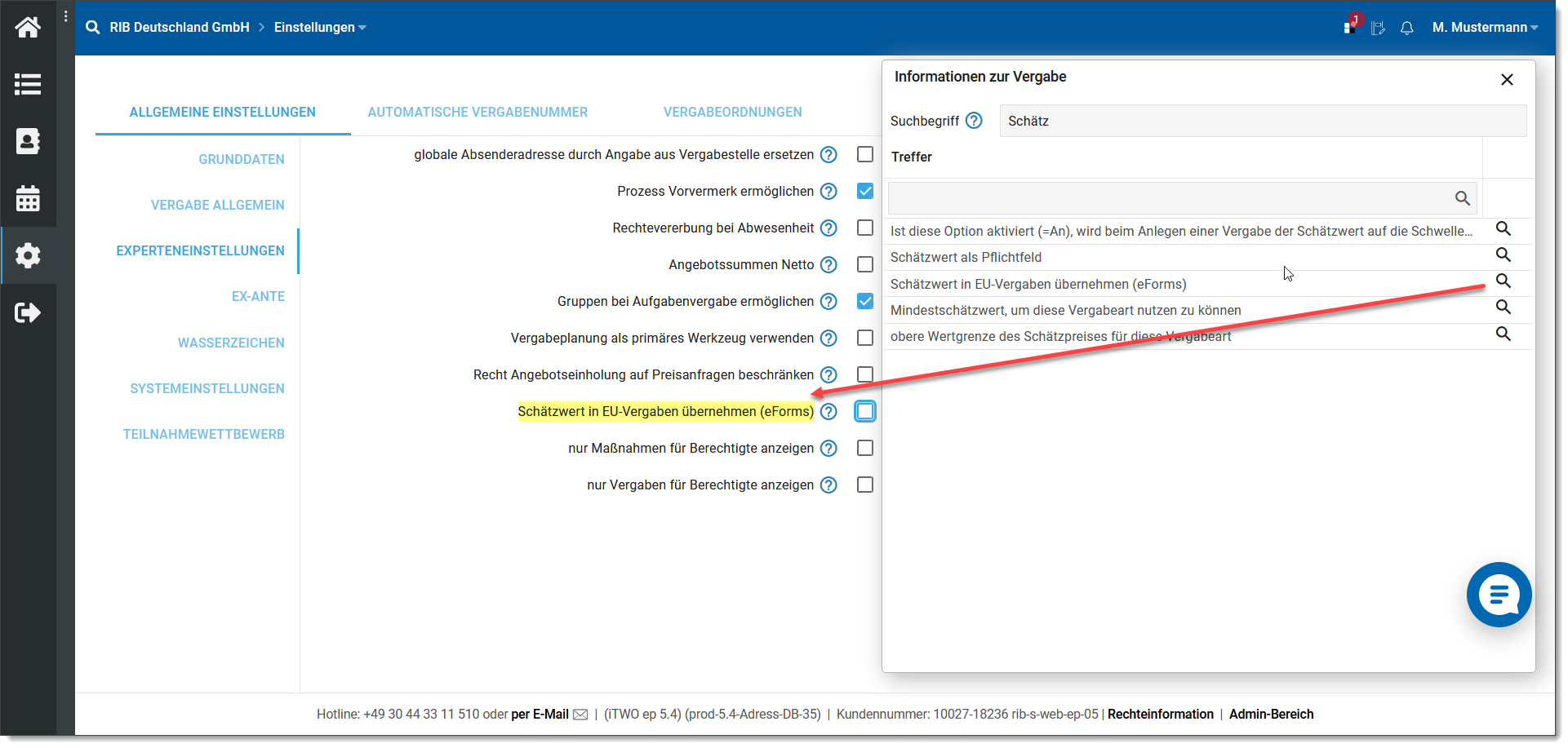Check 'Recht Angebotseinholung auf Preisanfragen beschränken' checkbox
1568x748 pixels.
tap(865, 374)
